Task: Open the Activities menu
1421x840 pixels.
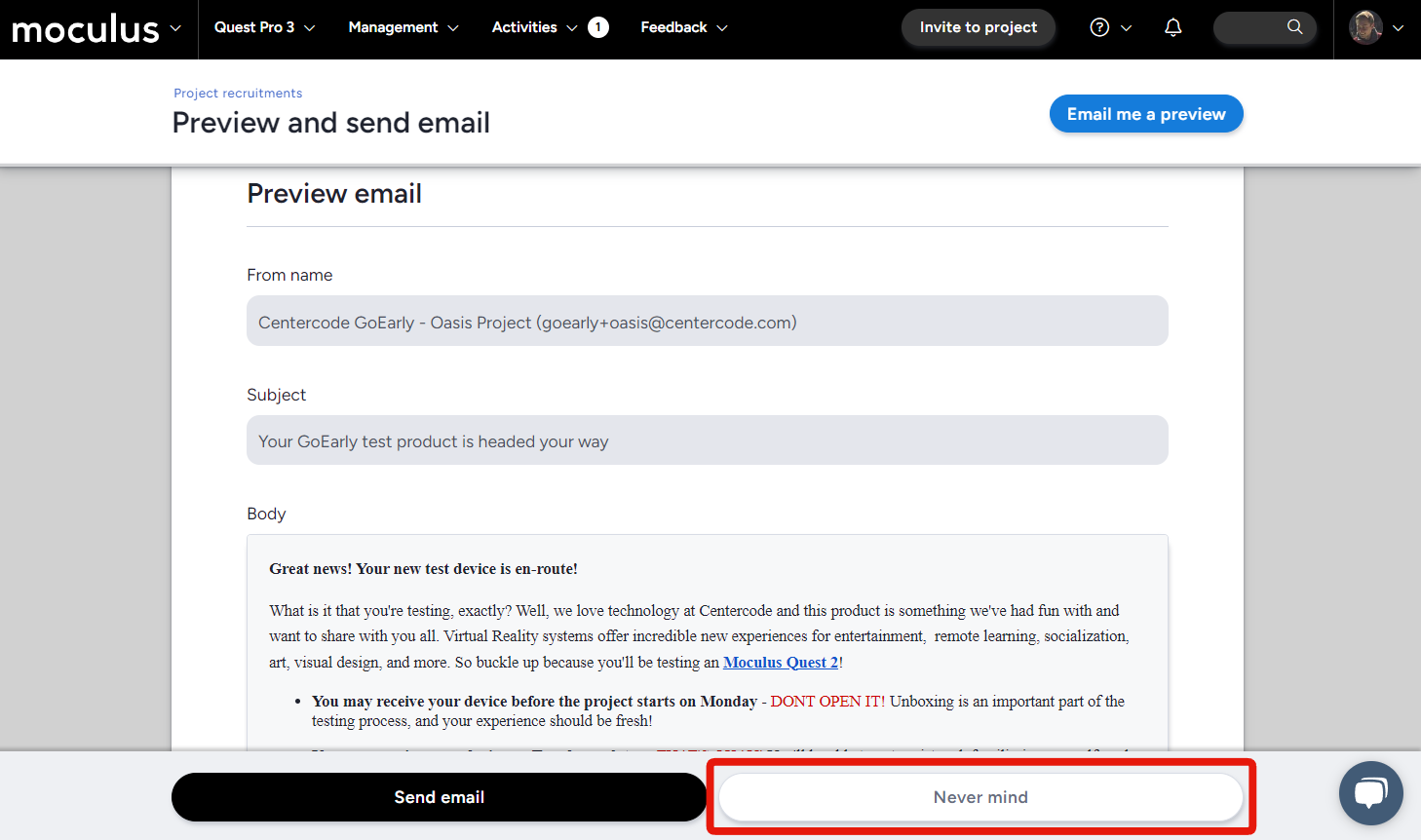Action: pos(534,27)
